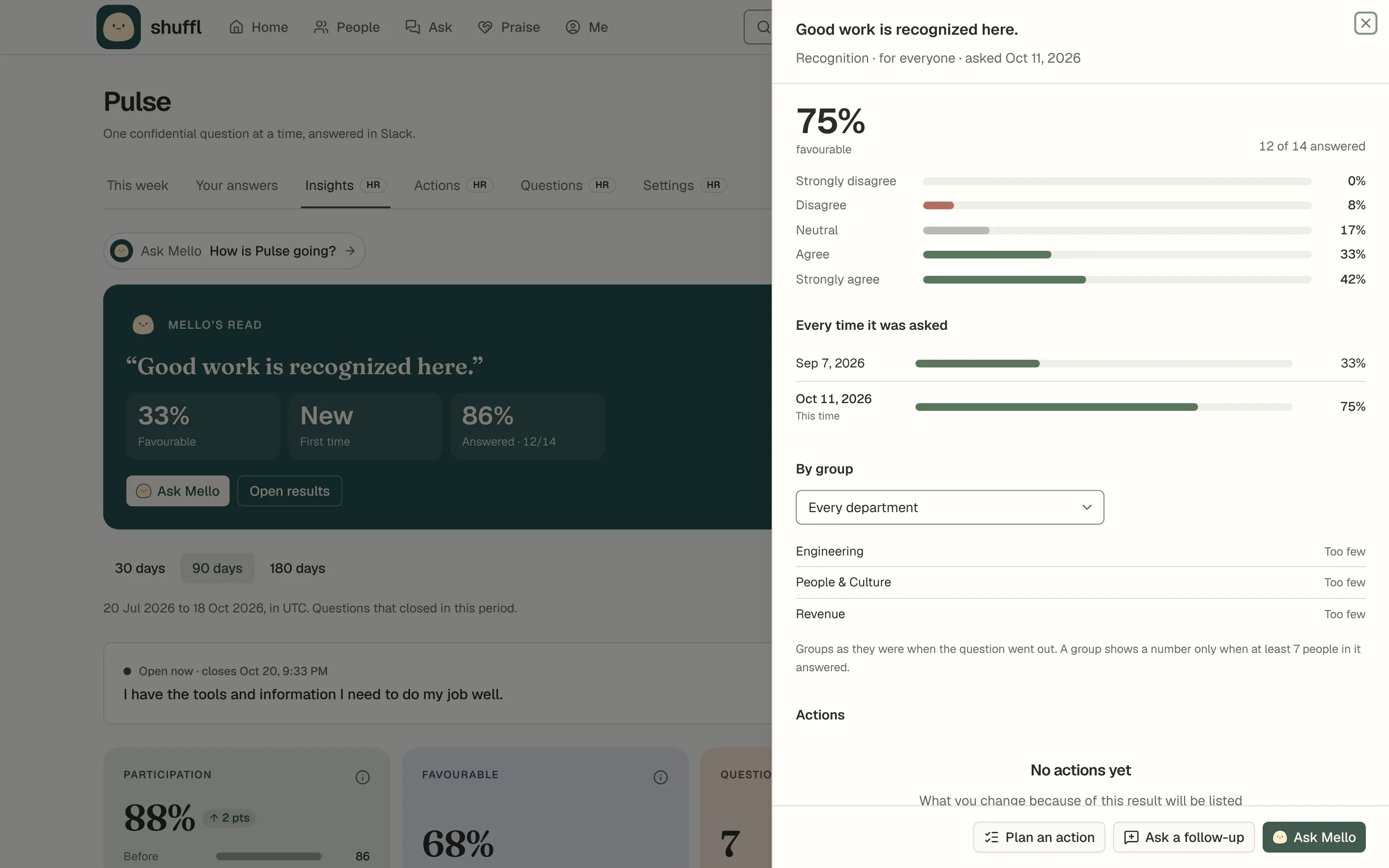The width and height of the screenshot is (1389, 868).
Task: Switch to the This week tab
Action: tap(137, 186)
